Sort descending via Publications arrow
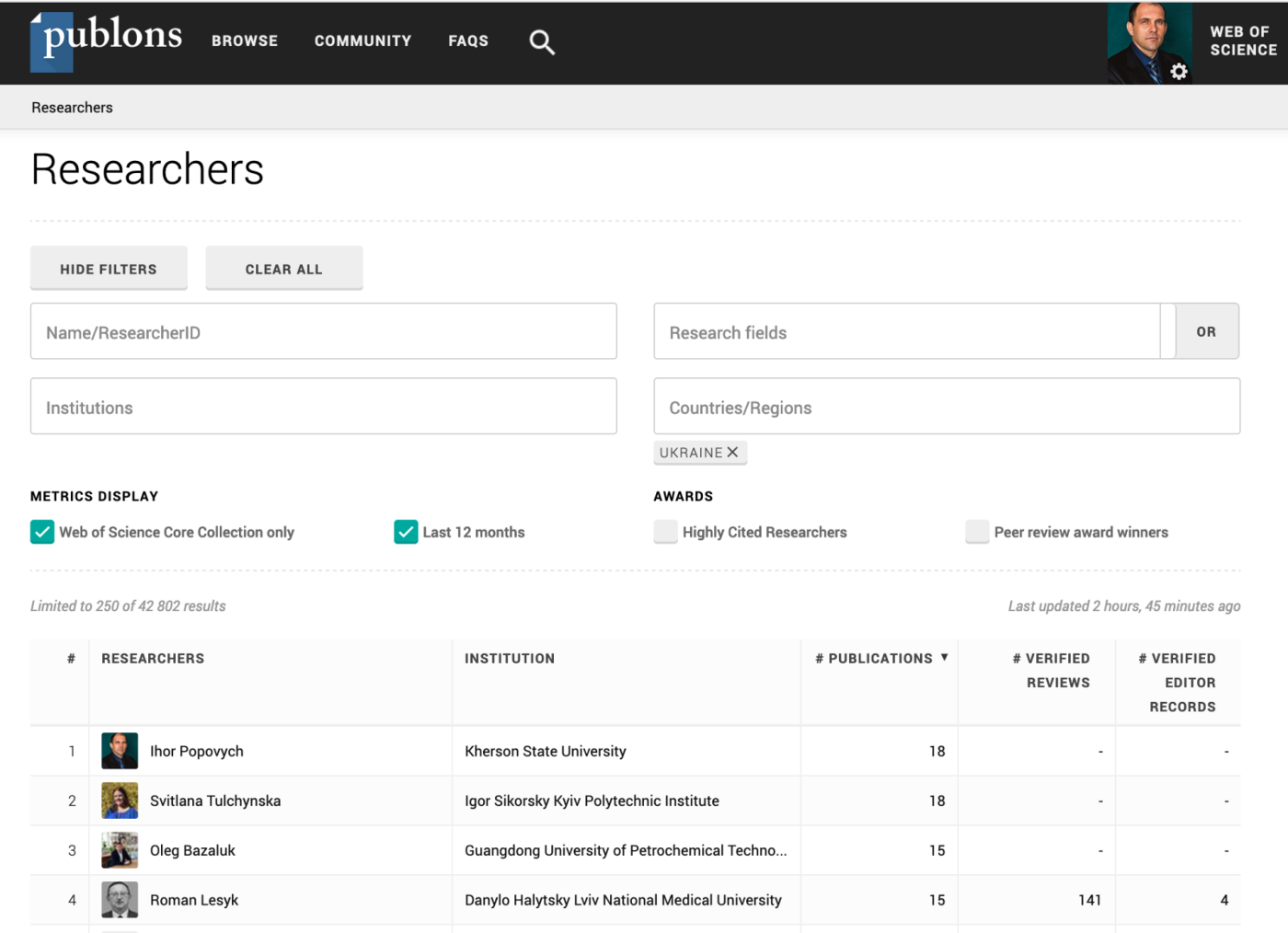Viewport: 1288px width, 933px height. [944, 657]
